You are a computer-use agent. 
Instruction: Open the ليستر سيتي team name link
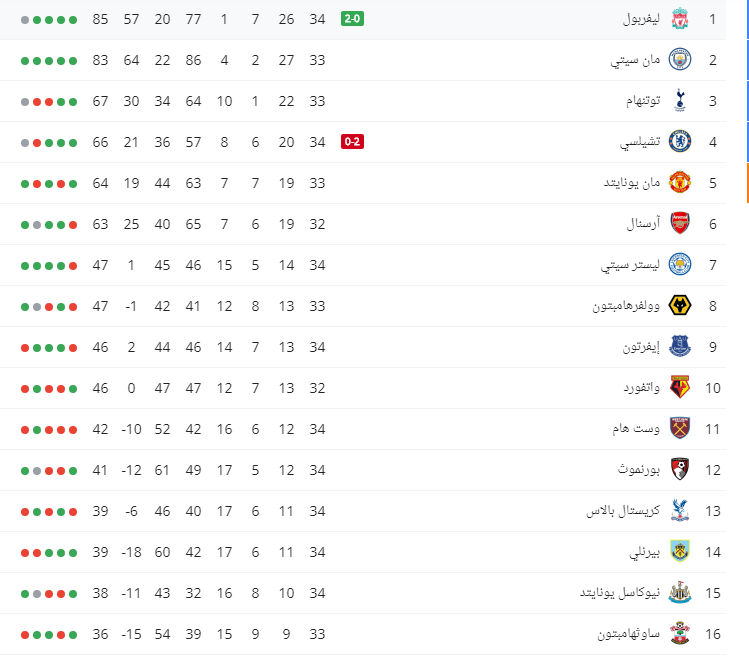630,265
